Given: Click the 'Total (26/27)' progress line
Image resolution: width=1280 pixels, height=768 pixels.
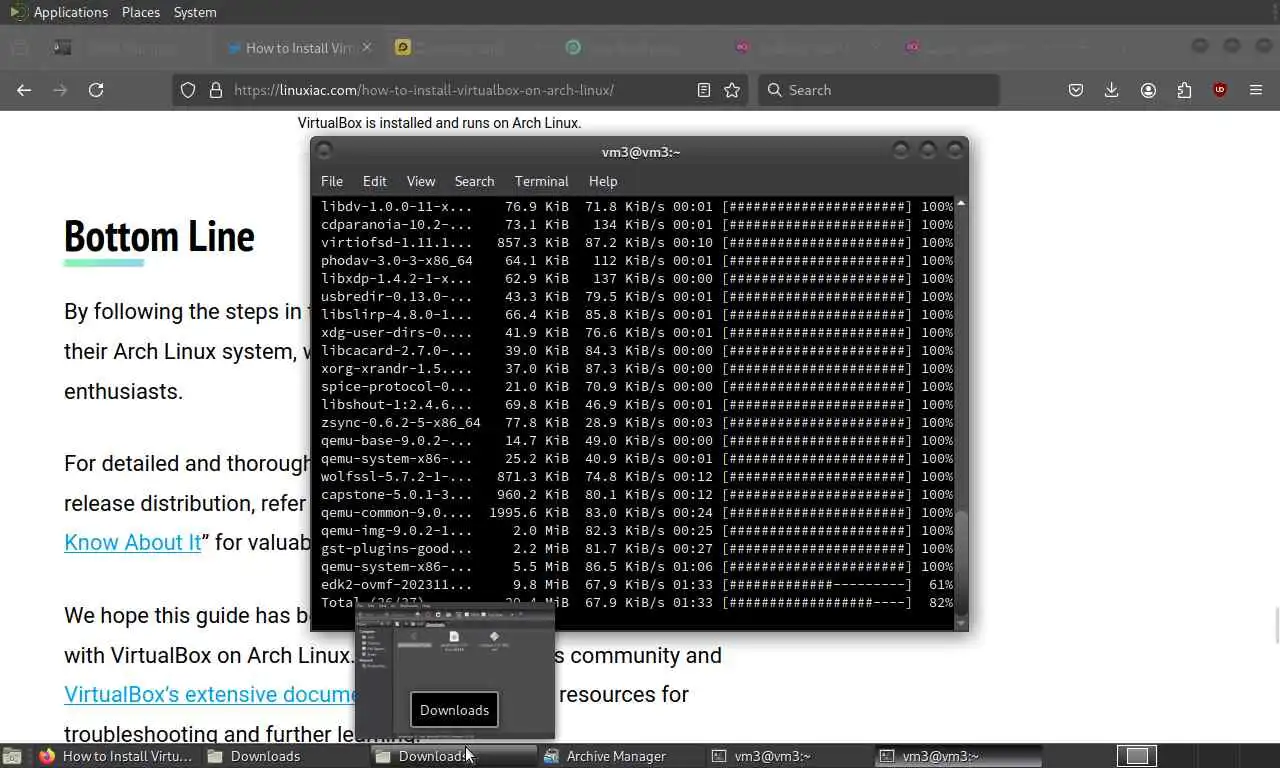Looking at the screenshot, I should pos(637,602).
